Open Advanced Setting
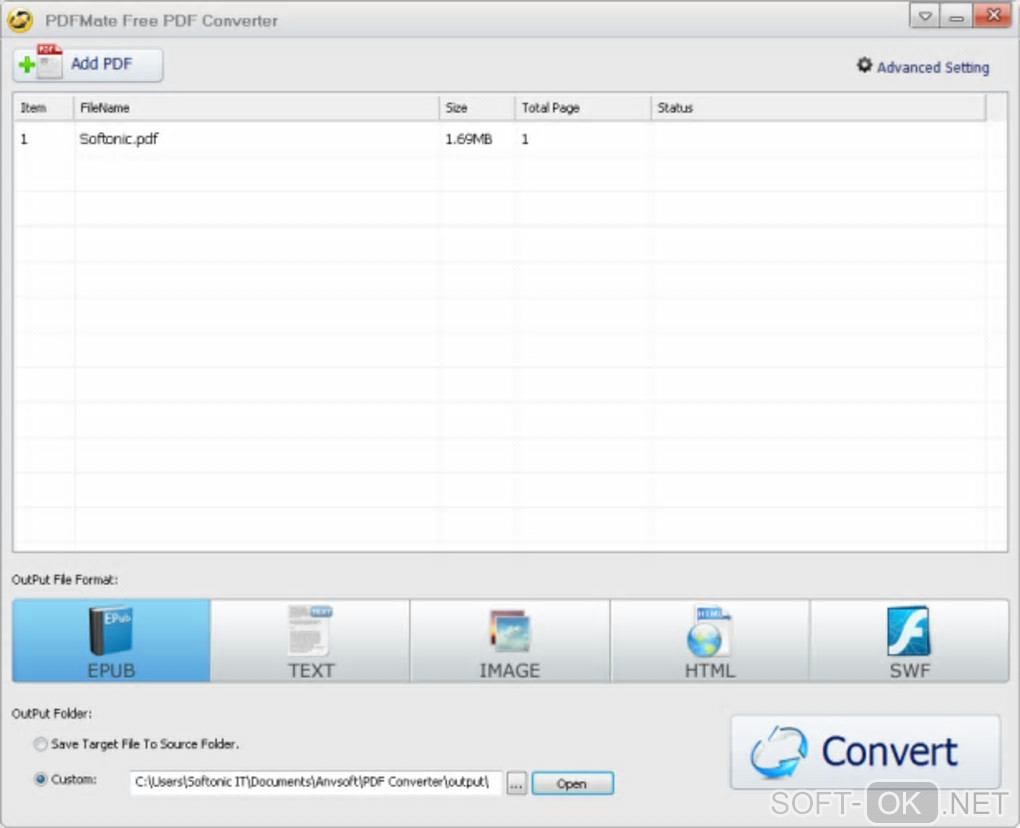The image size is (1020, 828). (923, 67)
